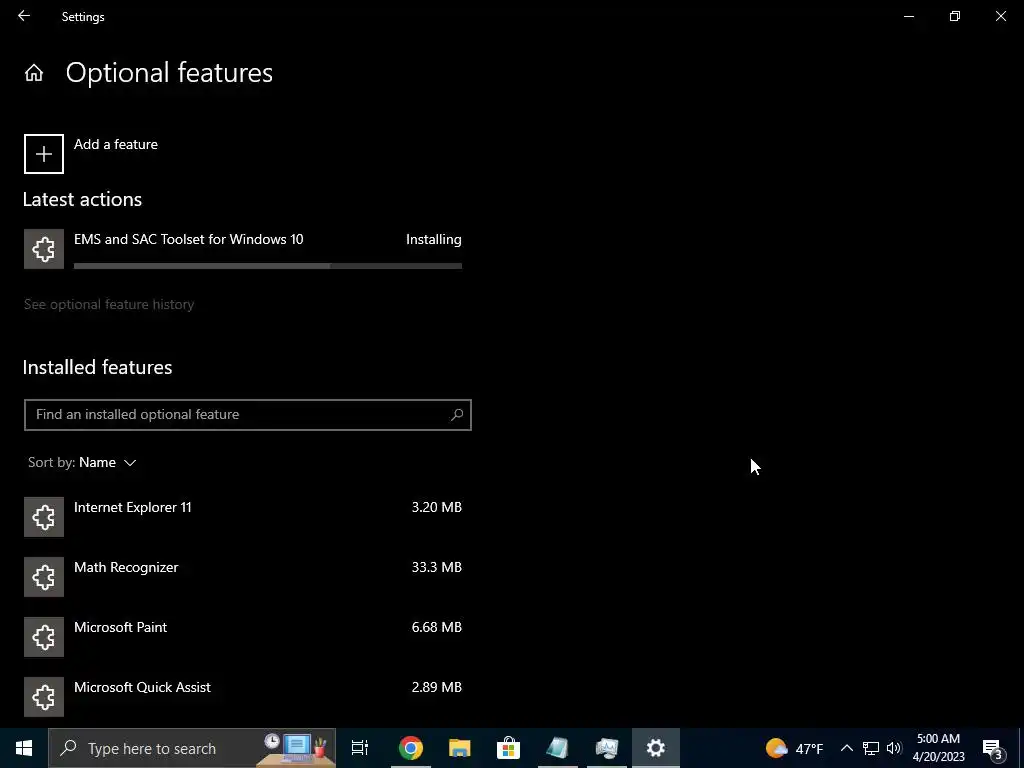Go back using the Settings back arrow
The image size is (1024, 768).
click(x=24, y=16)
